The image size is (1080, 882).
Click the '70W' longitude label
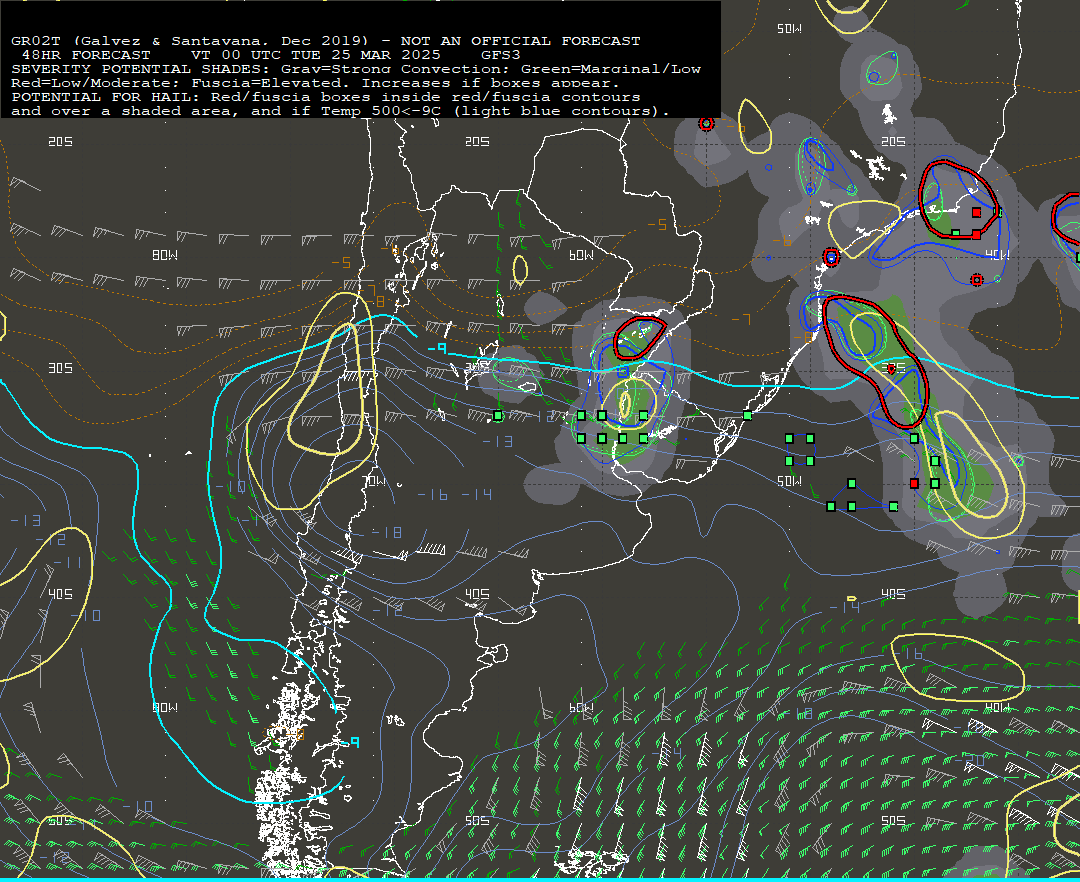(x=374, y=481)
